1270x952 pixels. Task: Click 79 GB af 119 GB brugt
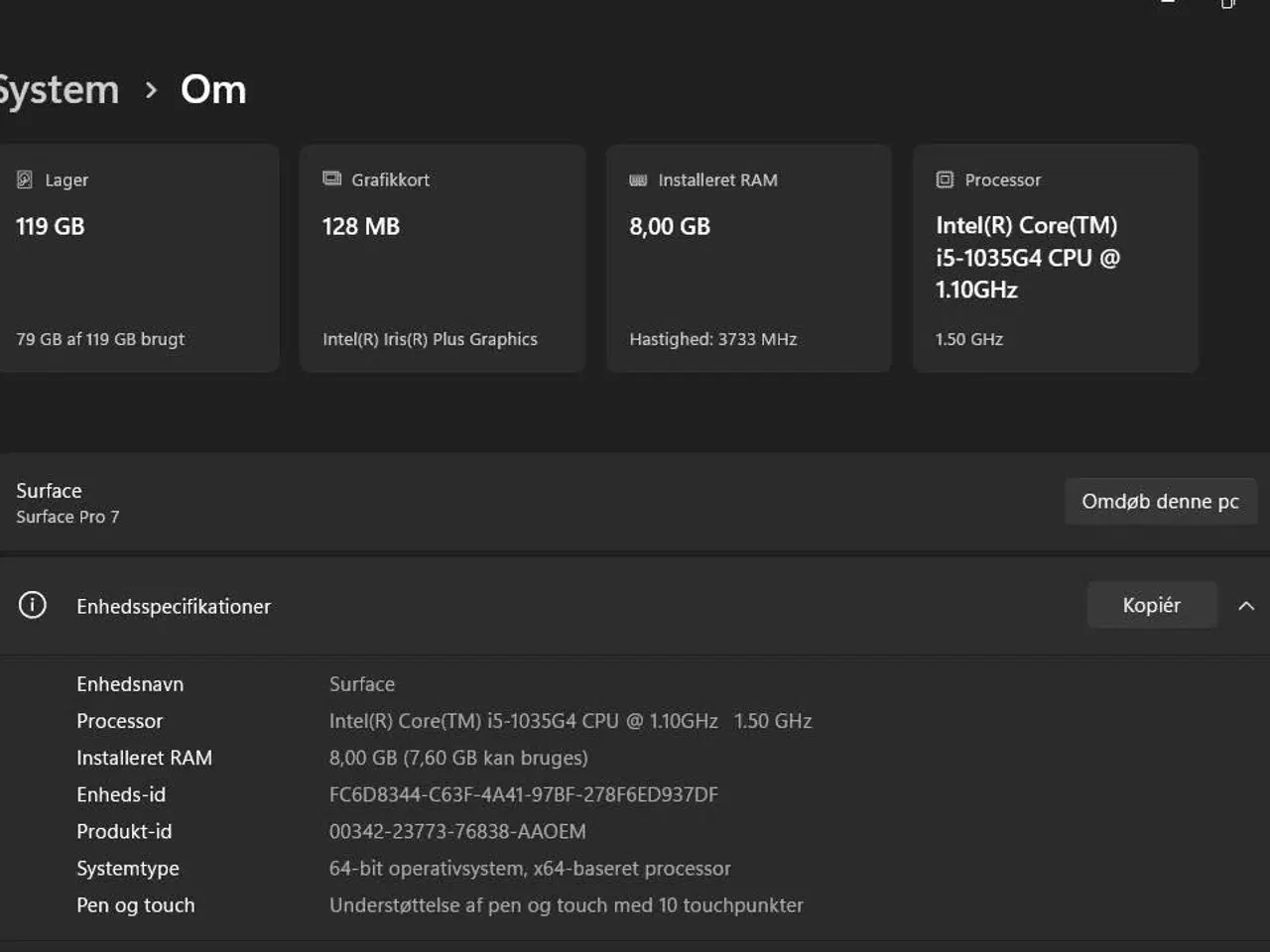click(100, 339)
